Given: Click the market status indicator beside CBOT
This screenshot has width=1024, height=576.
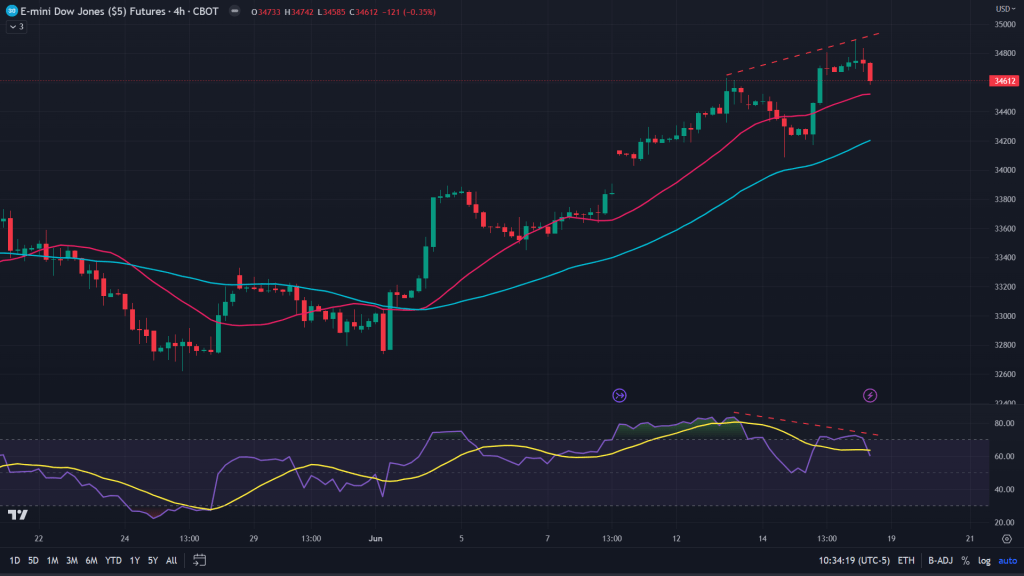Looking at the screenshot, I should (x=233, y=10).
